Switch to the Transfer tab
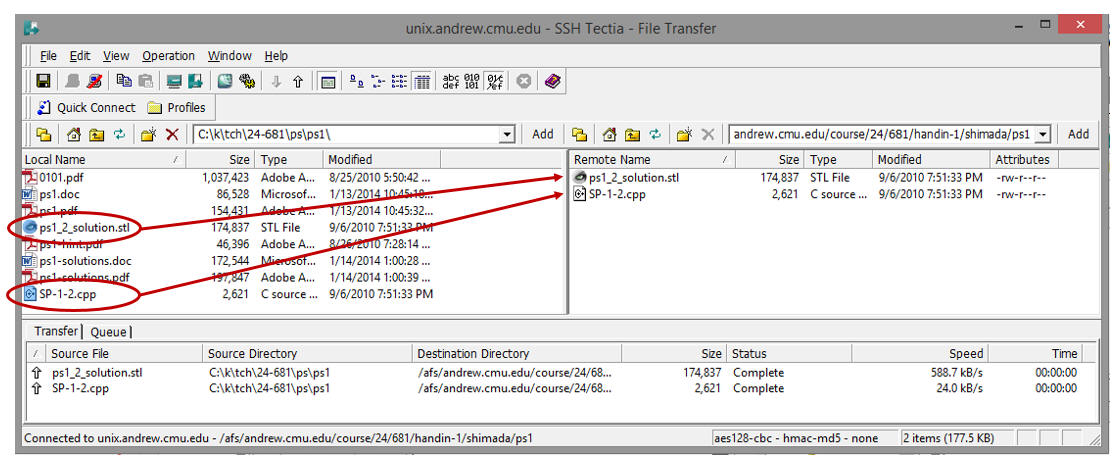 coord(56,331)
